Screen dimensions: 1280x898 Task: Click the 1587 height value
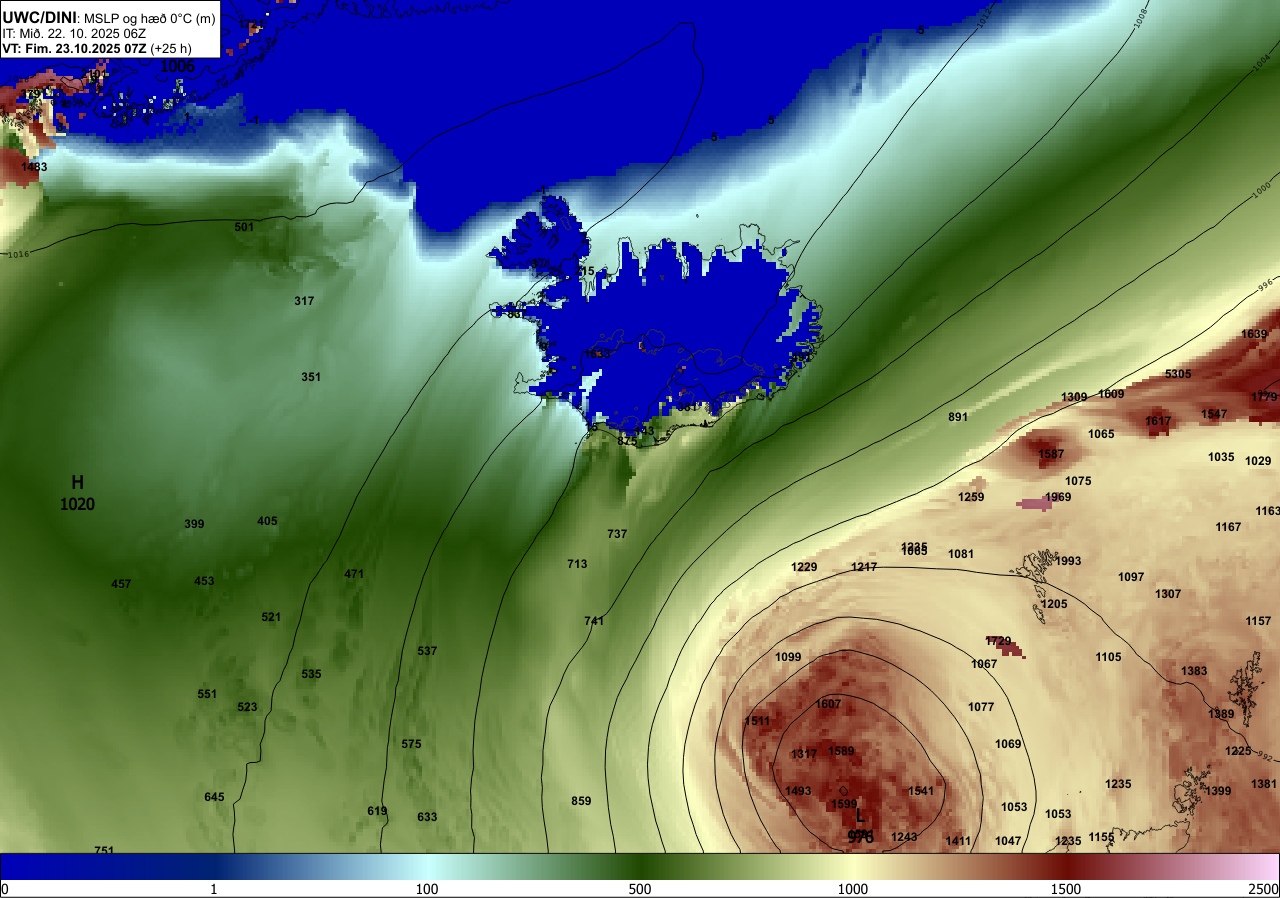pos(1051,454)
